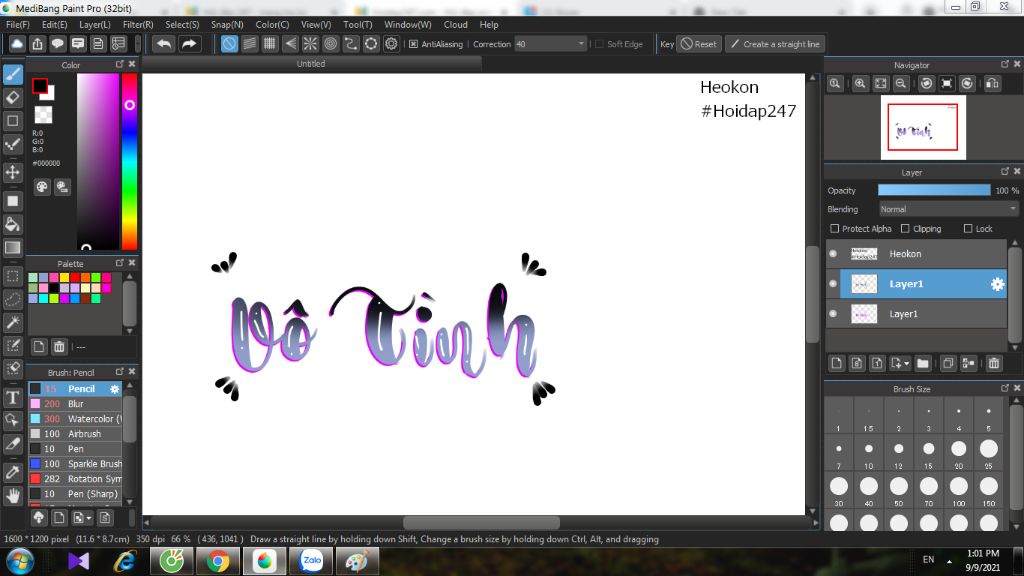Viewport: 1024px width, 576px height.
Task: Enable crisscross grid snap
Action: pyautogui.click(x=270, y=44)
